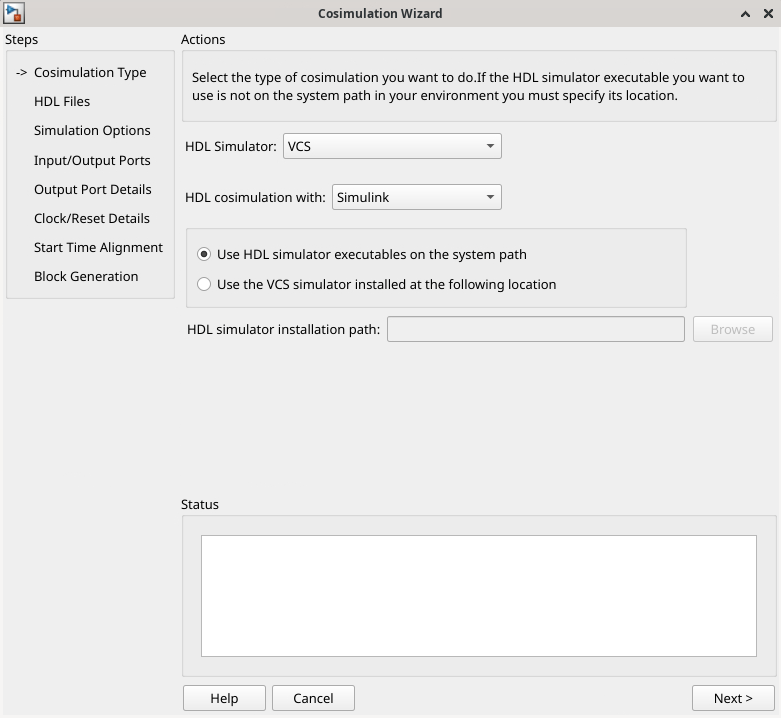
Task: Select 'Use HDL simulator executables on system path'
Action: (x=204, y=254)
